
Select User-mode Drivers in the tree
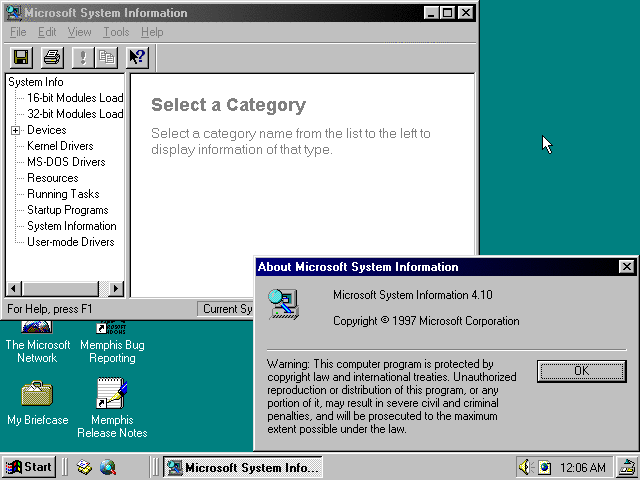pyautogui.click(x=71, y=242)
